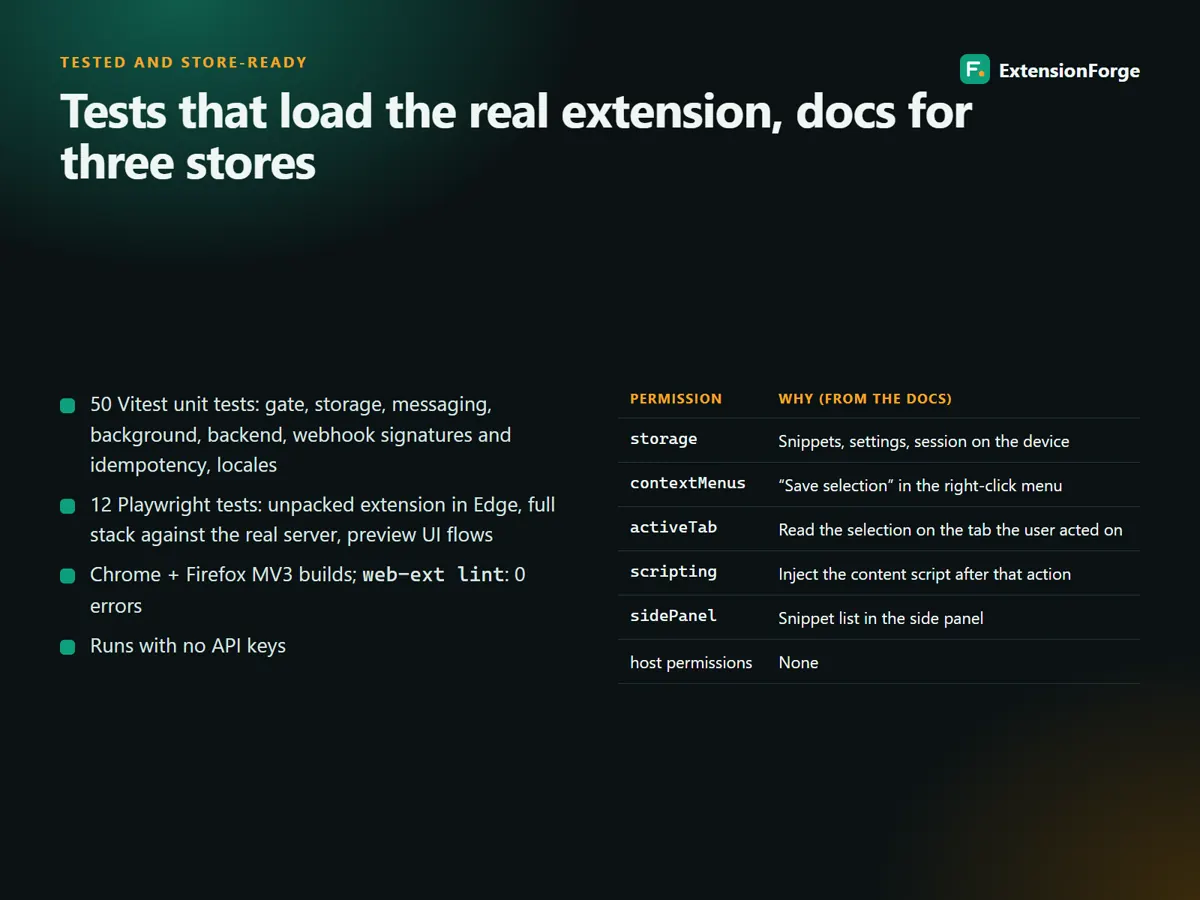Viewport: 1200px width, 900px height.
Task: Select the 'Save selection' right-click menu description
Action: point(920,485)
